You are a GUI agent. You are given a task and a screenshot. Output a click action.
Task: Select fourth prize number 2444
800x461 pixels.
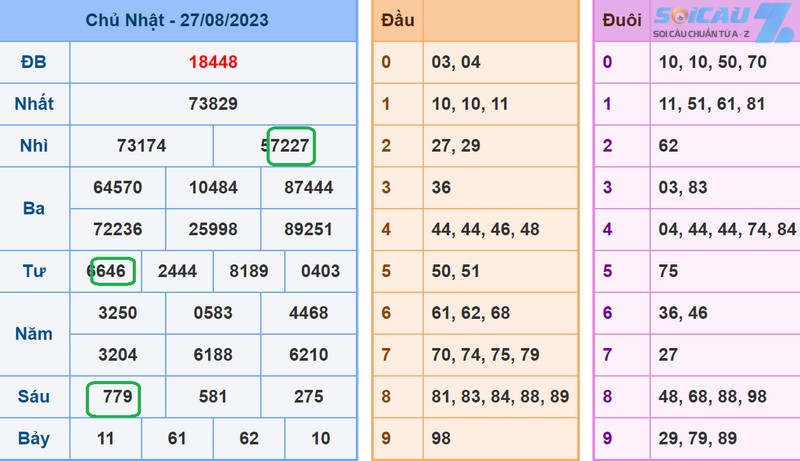click(x=177, y=271)
